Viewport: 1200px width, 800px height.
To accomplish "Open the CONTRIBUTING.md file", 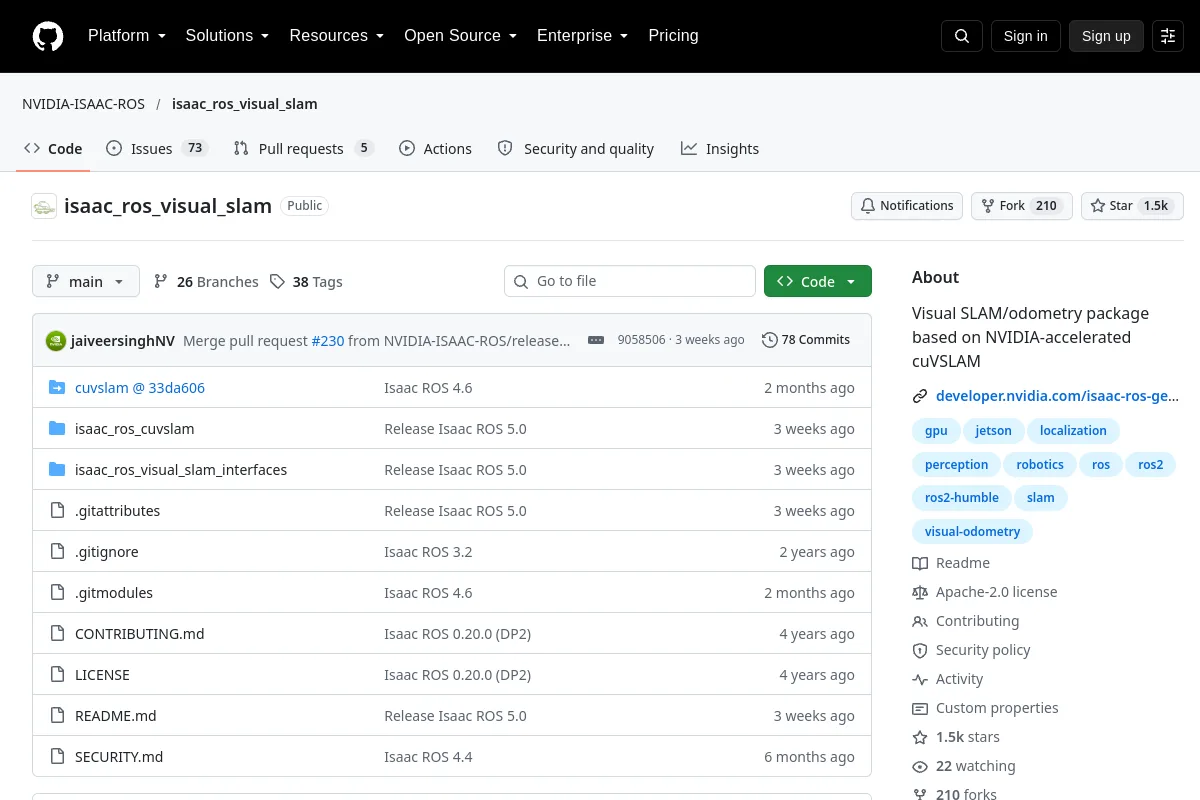I will 140,634.
